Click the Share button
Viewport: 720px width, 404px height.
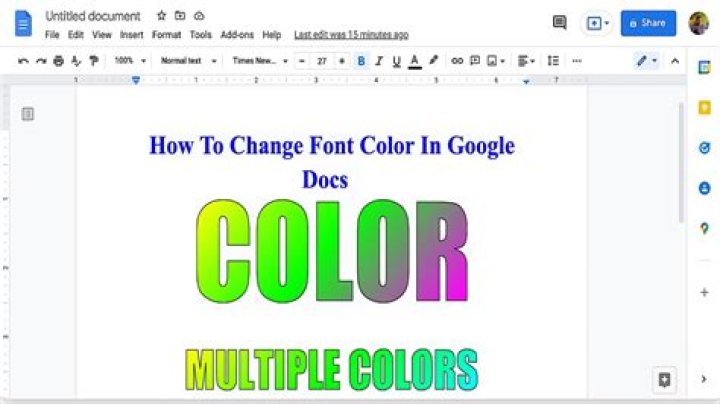pyautogui.click(x=648, y=23)
